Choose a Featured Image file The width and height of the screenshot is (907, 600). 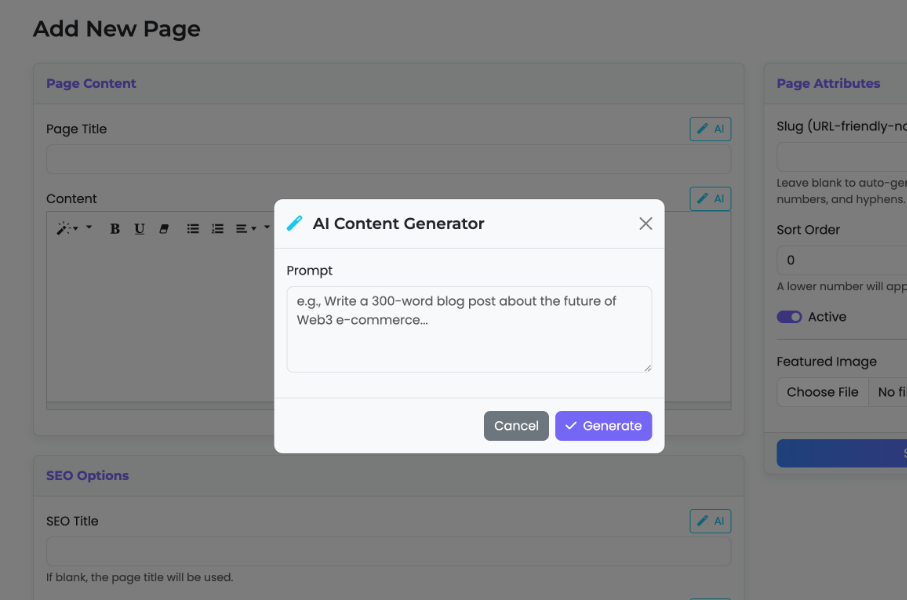coord(822,391)
